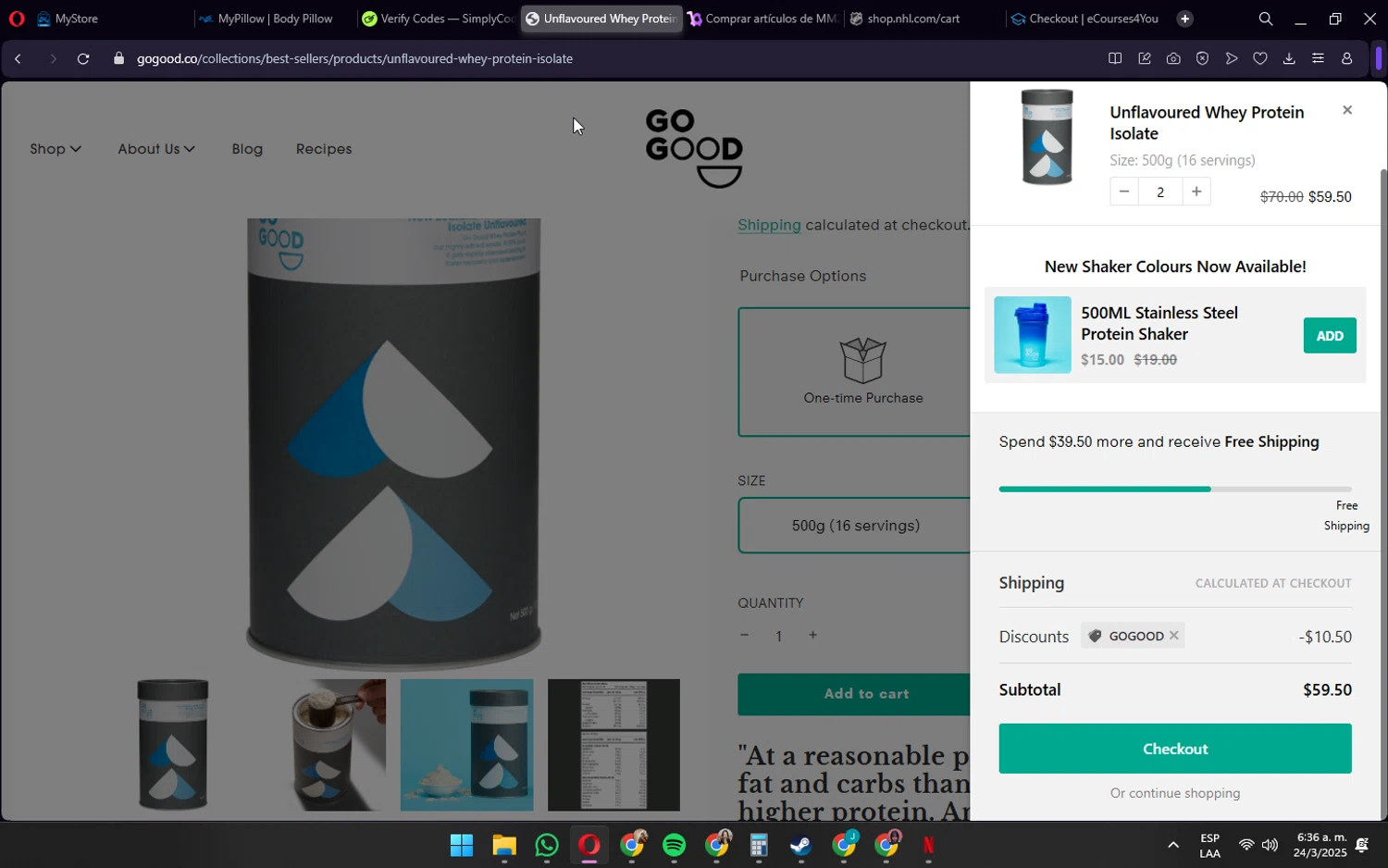Click the player play-arrow toolbar icon
The image size is (1388, 868).
(x=1232, y=58)
